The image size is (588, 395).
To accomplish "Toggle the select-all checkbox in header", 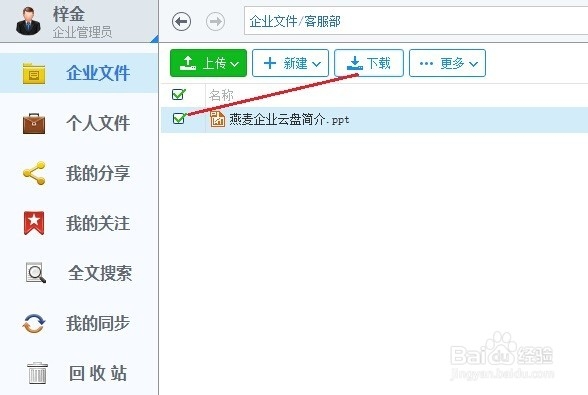I will (x=178, y=94).
